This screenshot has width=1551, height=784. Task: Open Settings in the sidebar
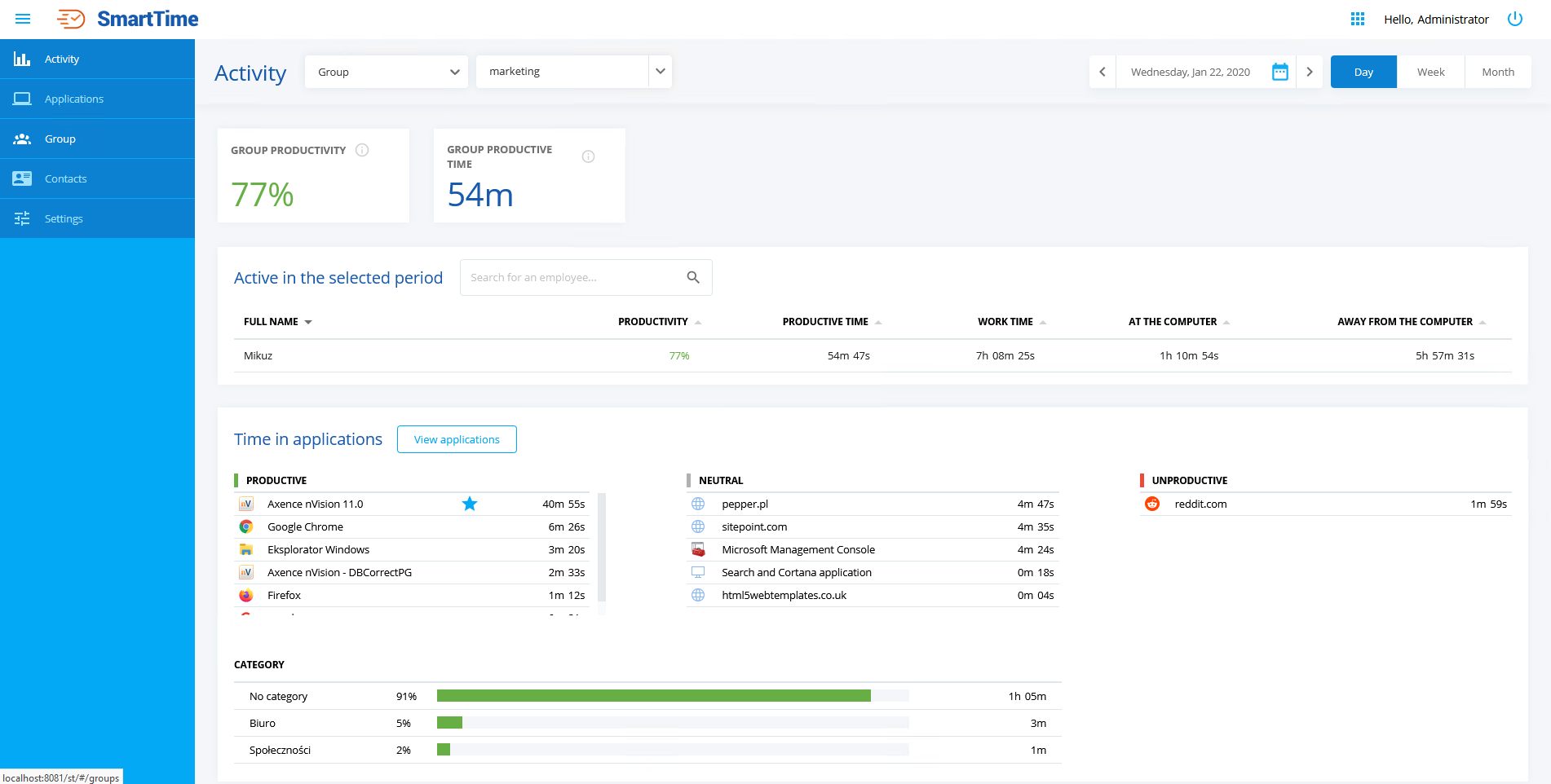pos(64,218)
